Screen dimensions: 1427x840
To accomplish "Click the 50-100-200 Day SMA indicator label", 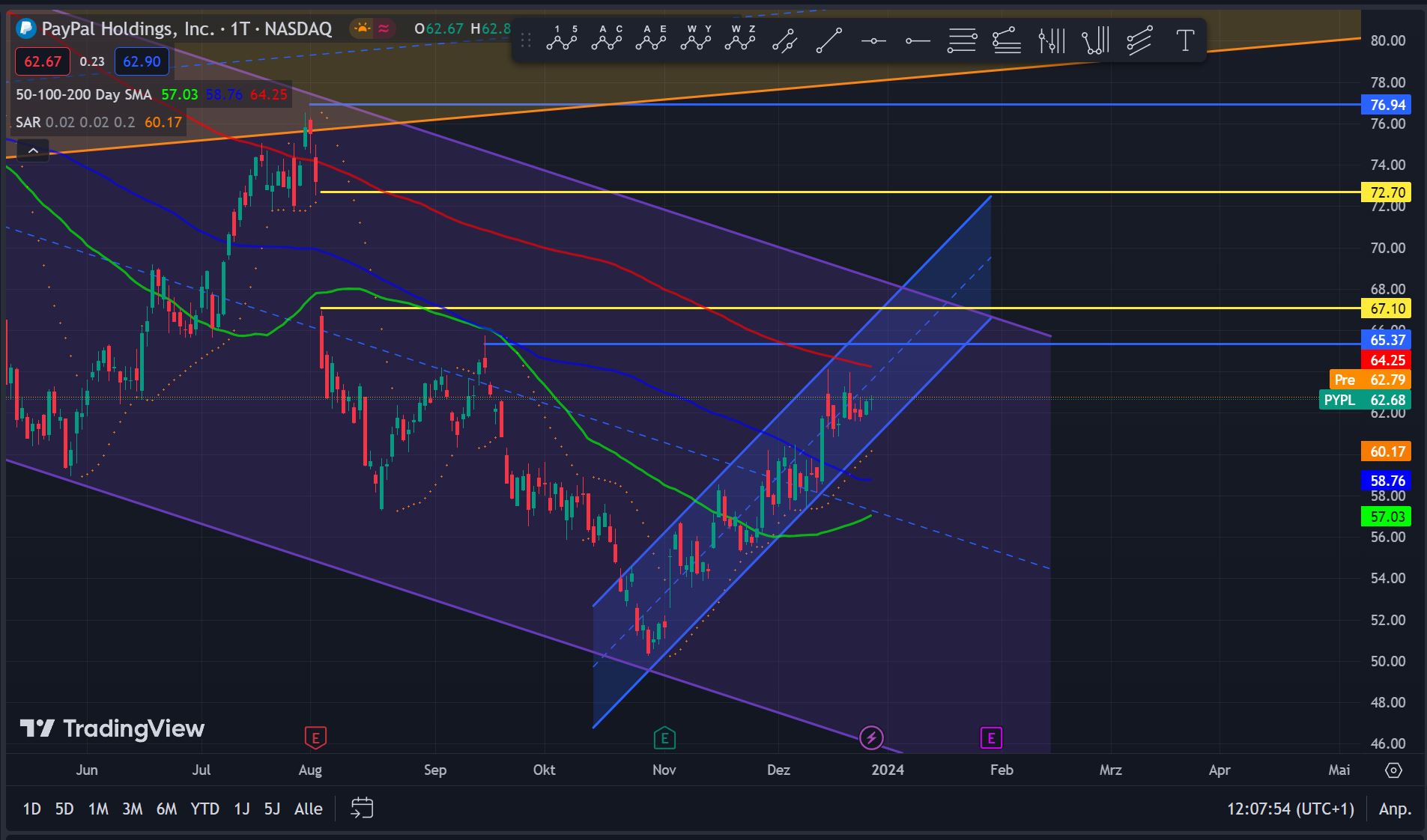I will click(84, 94).
